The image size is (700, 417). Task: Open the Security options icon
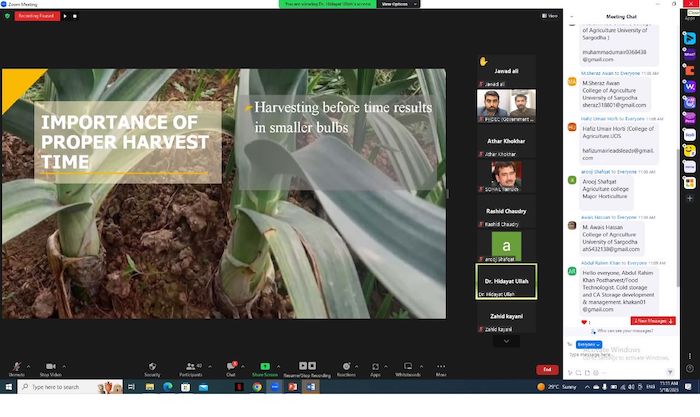coord(152,368)
